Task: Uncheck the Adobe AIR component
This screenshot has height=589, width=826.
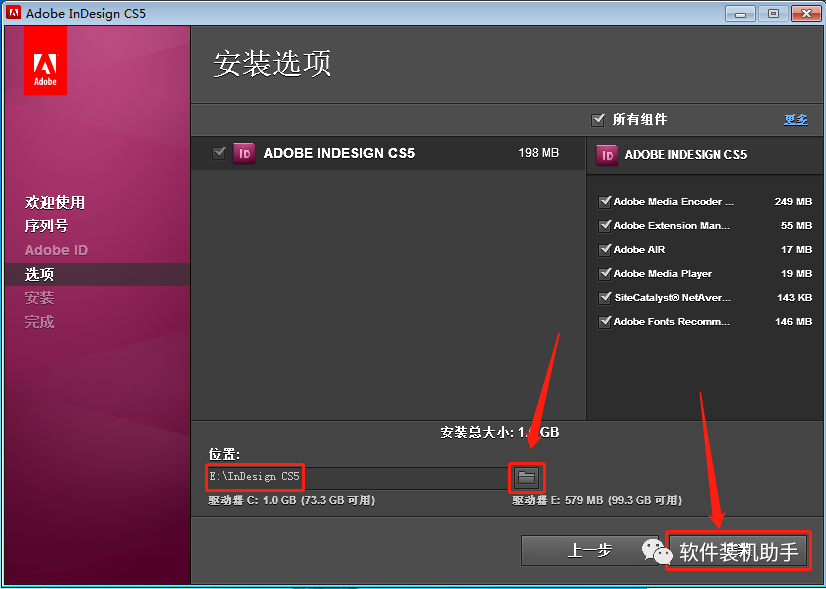Action: 604,250
